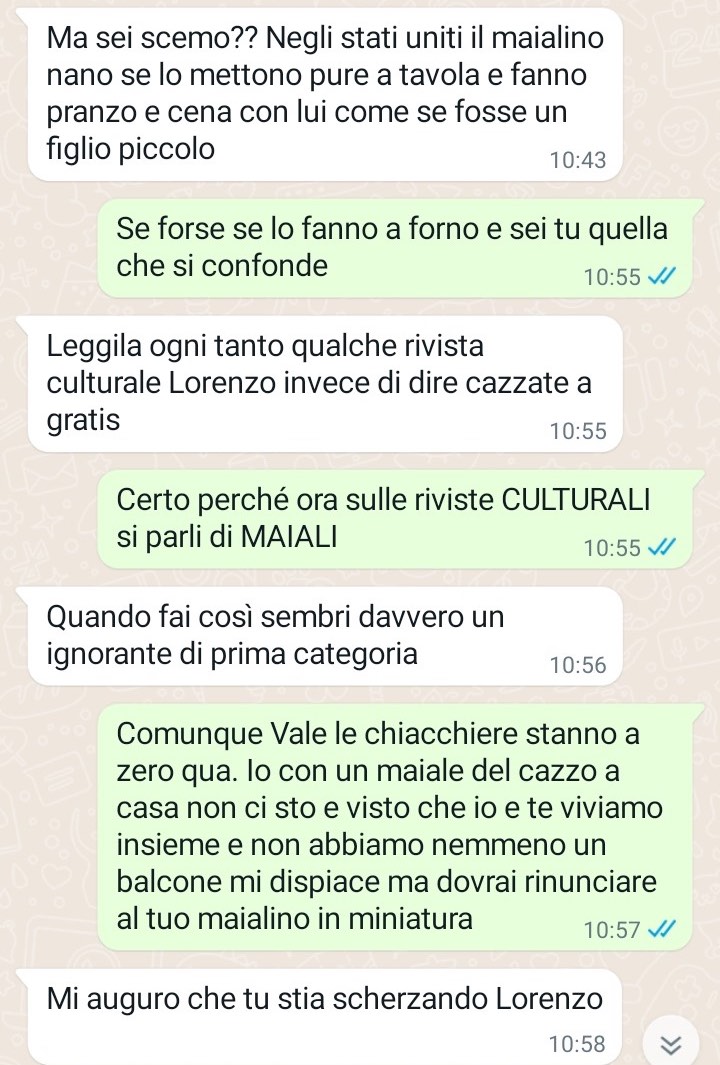Tap the 10:43 timestamp of the first message
The width and height of the screenshot is (720, 1065).
577,160
